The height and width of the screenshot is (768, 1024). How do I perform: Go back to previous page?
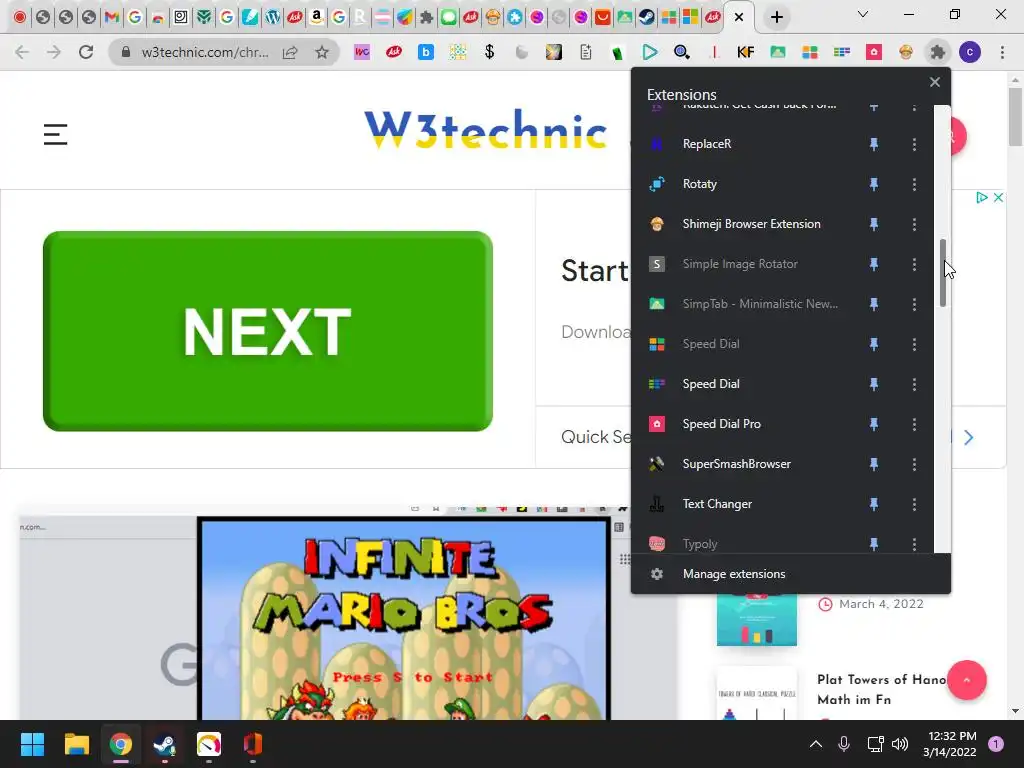[x=22, y=52]
